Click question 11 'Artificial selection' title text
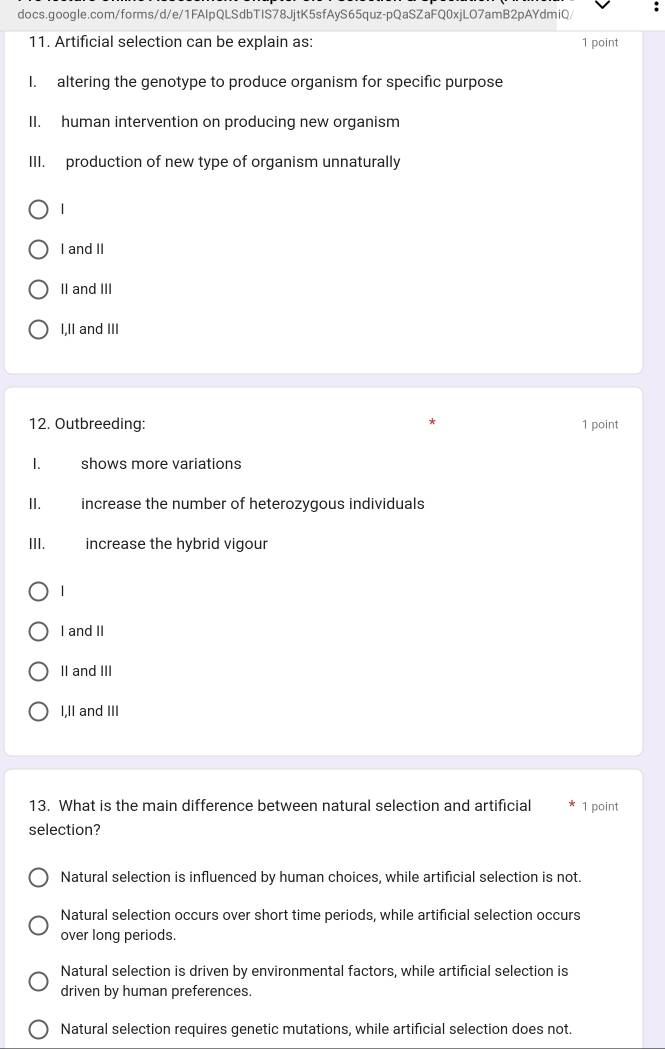 [x=171, y=42]
